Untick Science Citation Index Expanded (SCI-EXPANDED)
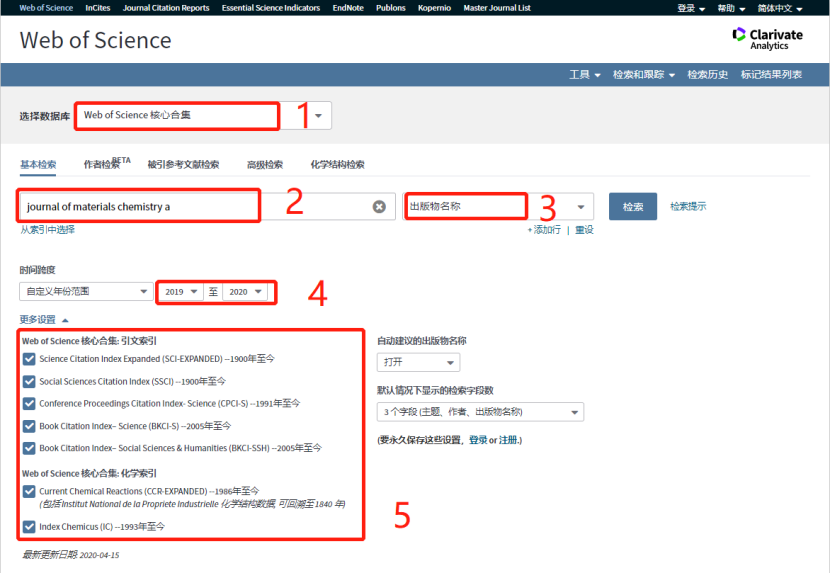This screenshot has width=830, height=573. (x=29, y=359)
